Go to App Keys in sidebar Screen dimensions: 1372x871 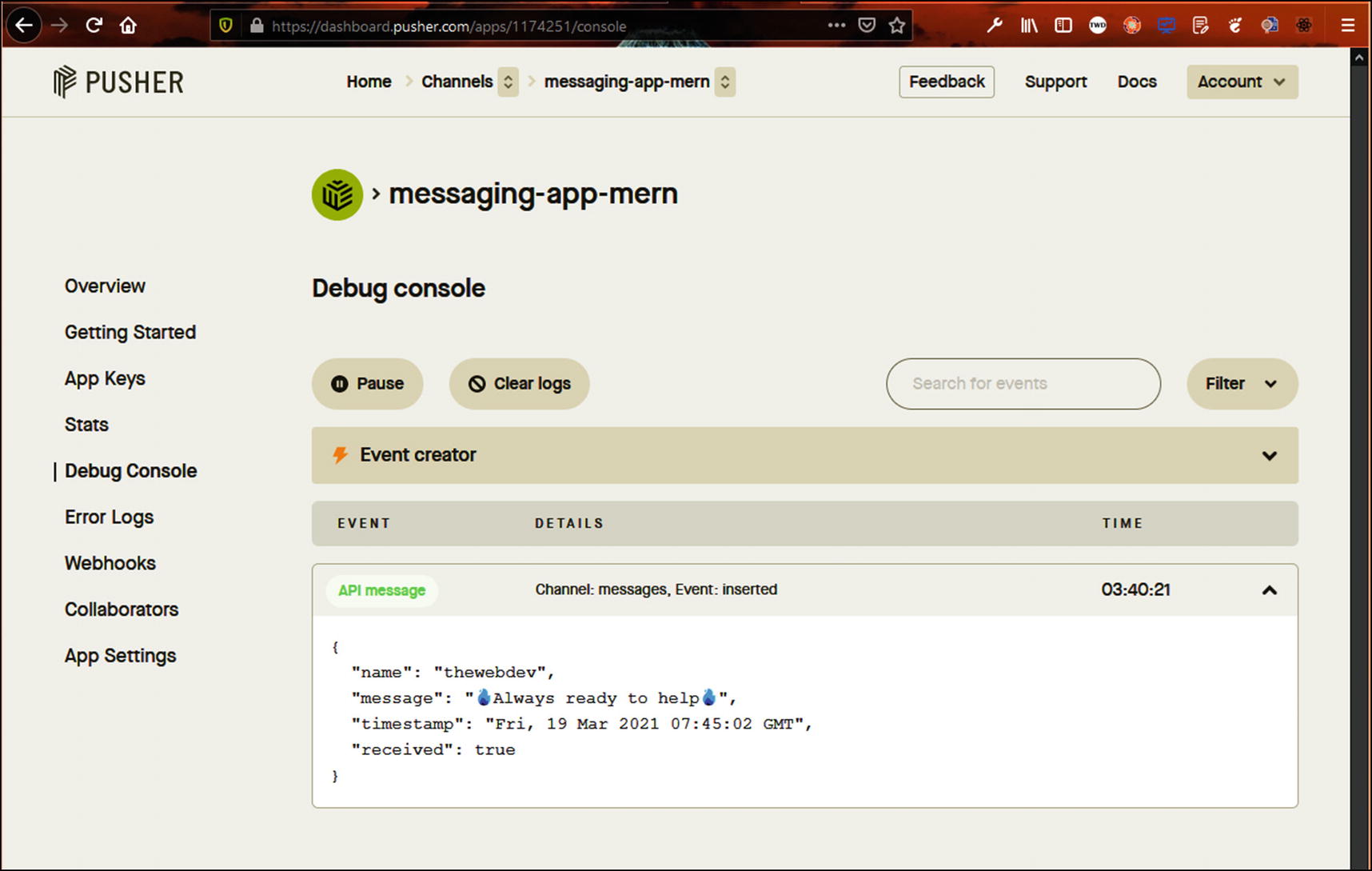[x=105, y=378]
